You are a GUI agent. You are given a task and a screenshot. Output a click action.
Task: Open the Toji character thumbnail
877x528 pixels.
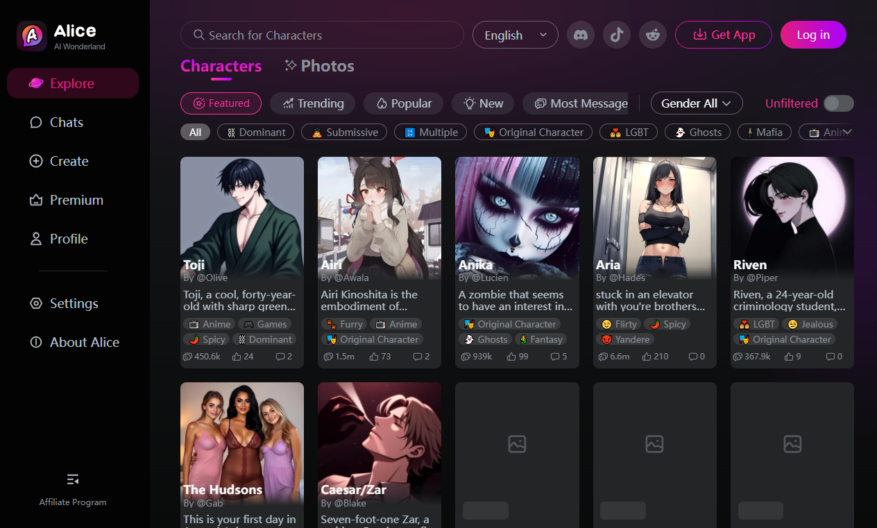pos(242,217)
